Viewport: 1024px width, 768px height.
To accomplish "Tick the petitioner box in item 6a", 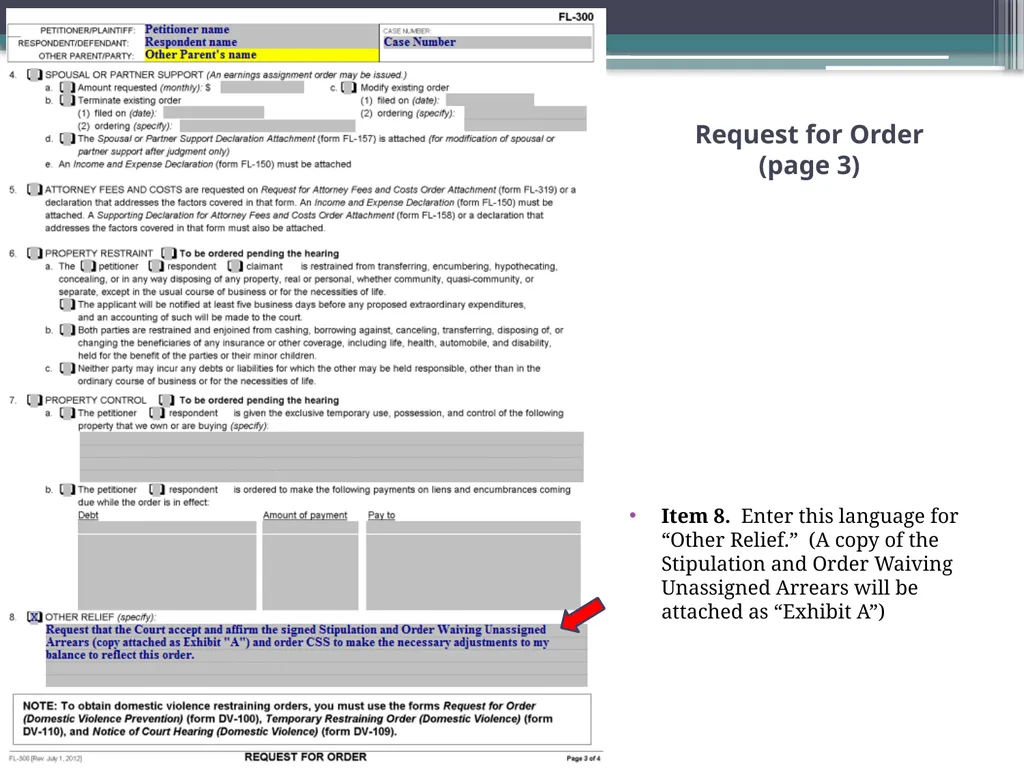I will click(x=88, y=266).
